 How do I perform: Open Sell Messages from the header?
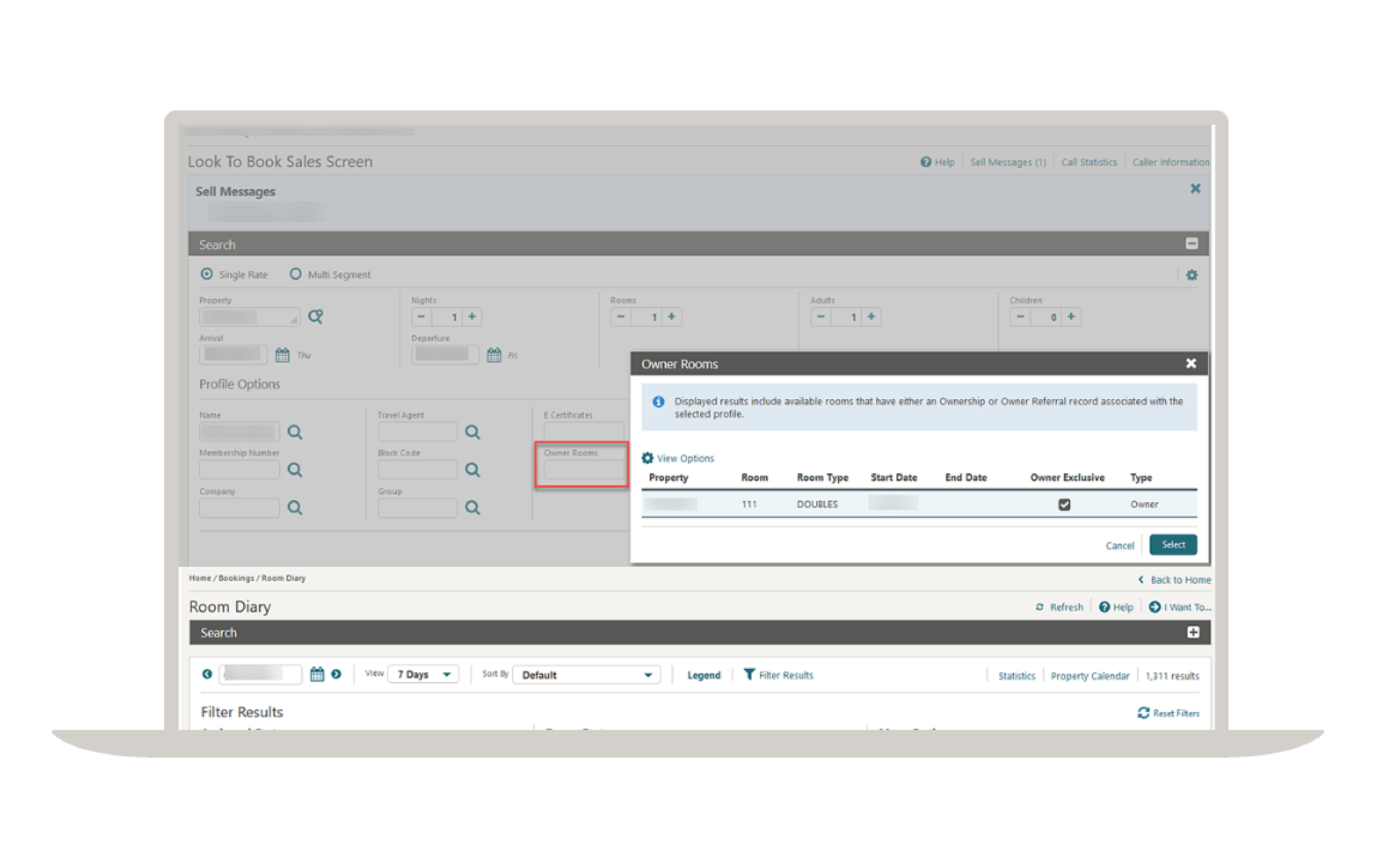click(x=1008, y=162)
